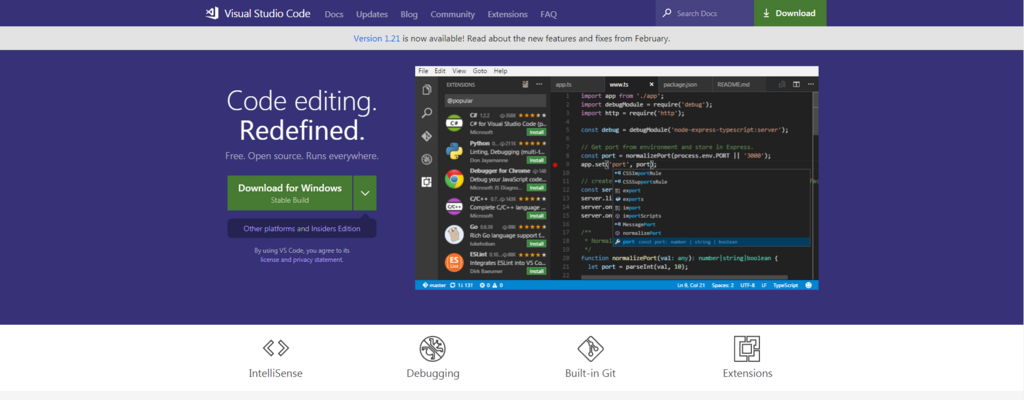Open the Version 1.21 link in banner
1024x400 pixels.
[x=377, y=39]
